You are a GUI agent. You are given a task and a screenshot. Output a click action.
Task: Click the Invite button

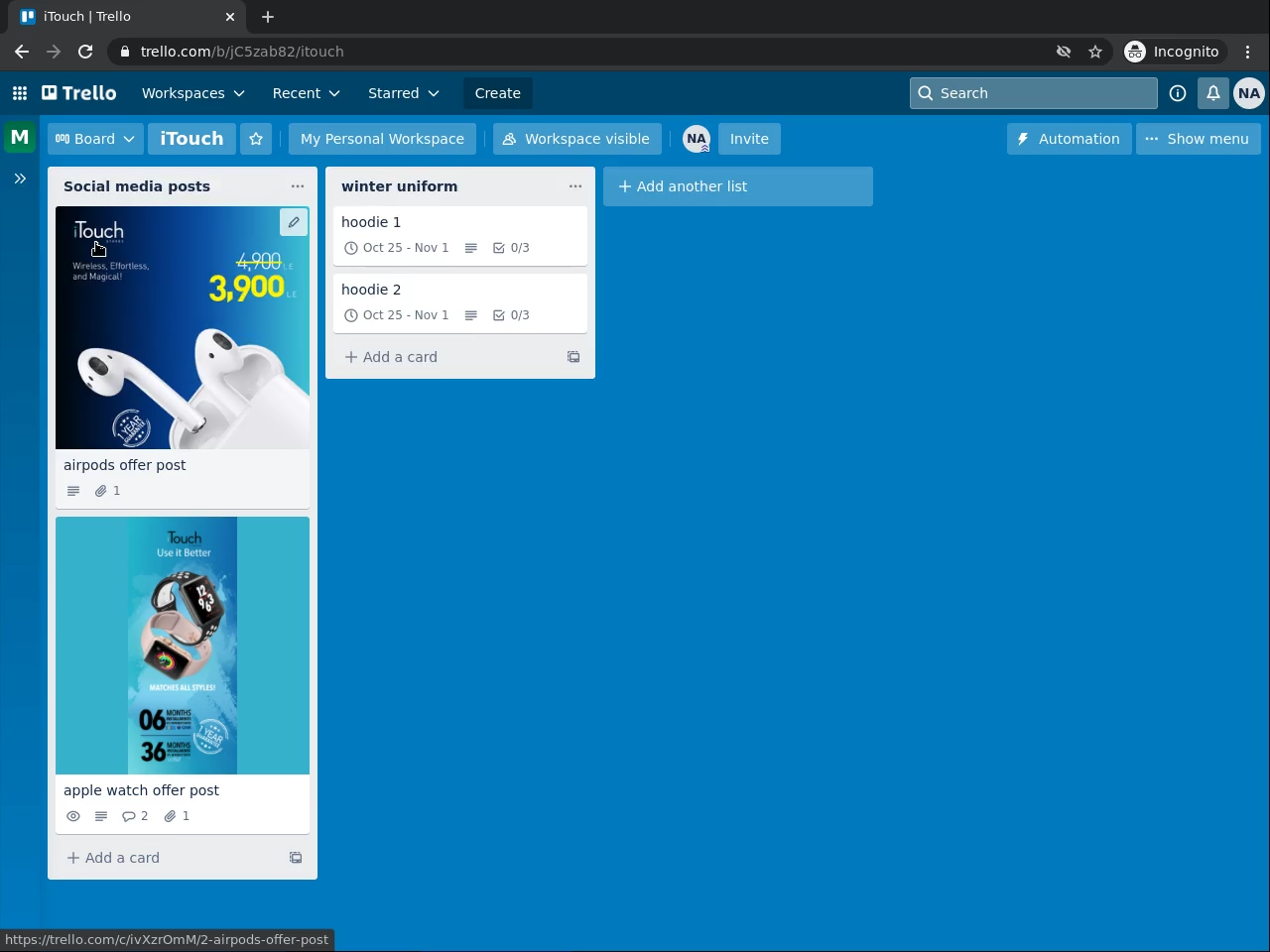click(x=749, y=139)
